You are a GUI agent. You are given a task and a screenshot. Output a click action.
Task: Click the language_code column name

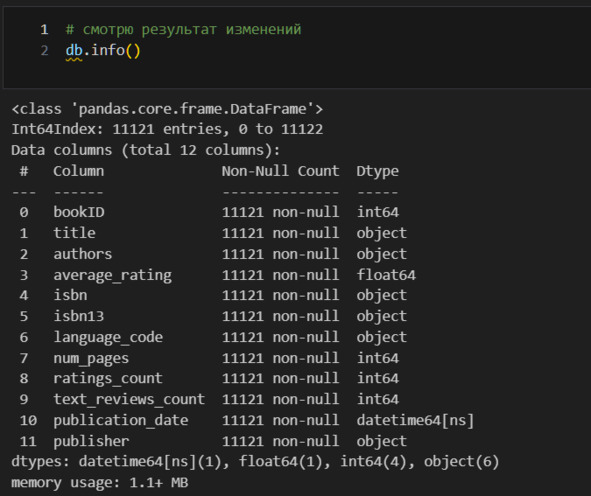pyautogui.click(x=108, y=337)
